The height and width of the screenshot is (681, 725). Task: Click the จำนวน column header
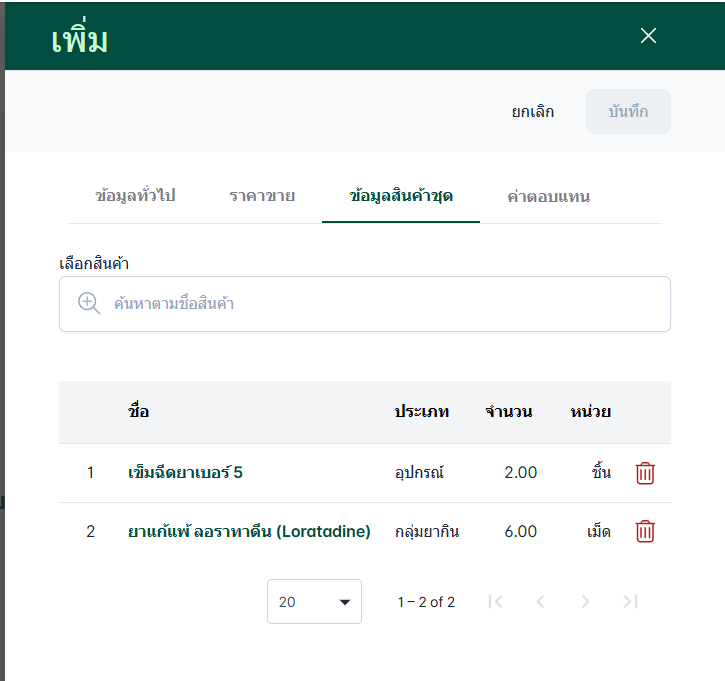point(508,412)
